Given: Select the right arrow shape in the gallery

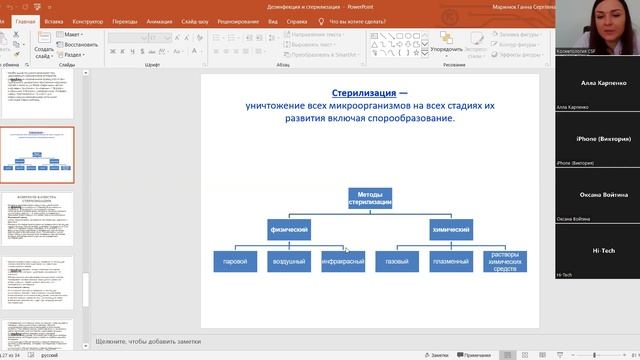Looking at the screenshot, I should (x=400, y=44).
